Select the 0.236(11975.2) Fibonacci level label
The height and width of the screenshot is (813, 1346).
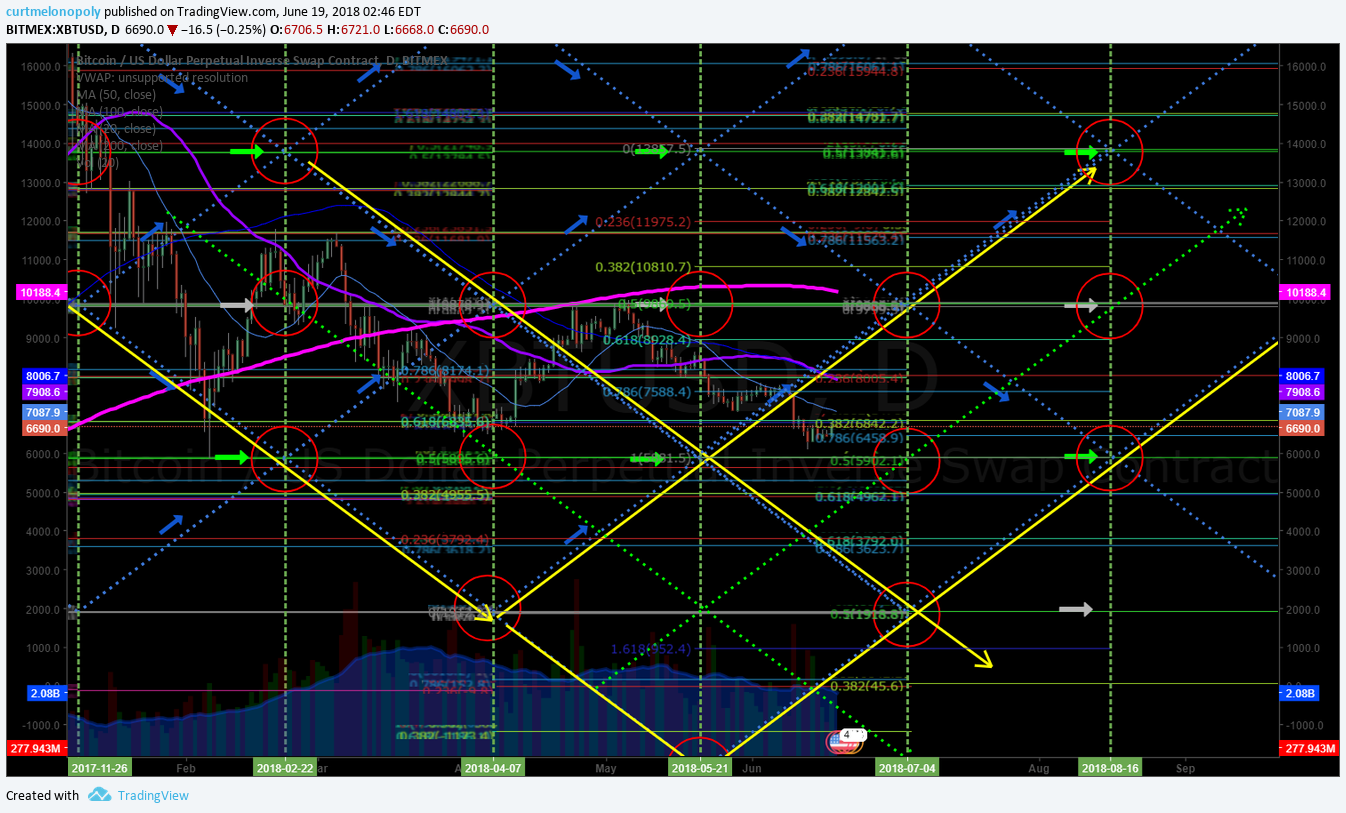click(642, 222)
